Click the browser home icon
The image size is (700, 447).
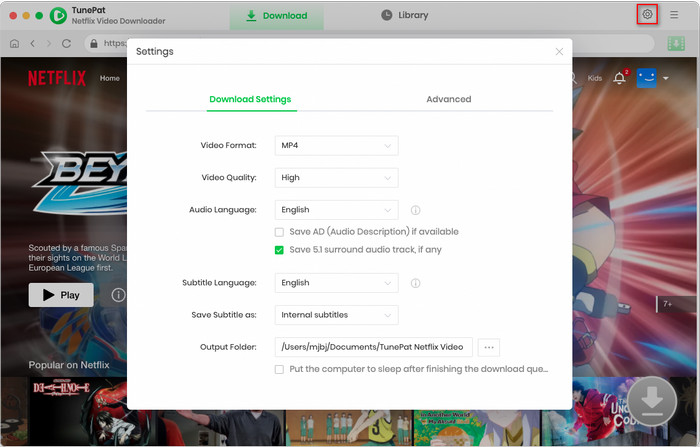point(15,44)
